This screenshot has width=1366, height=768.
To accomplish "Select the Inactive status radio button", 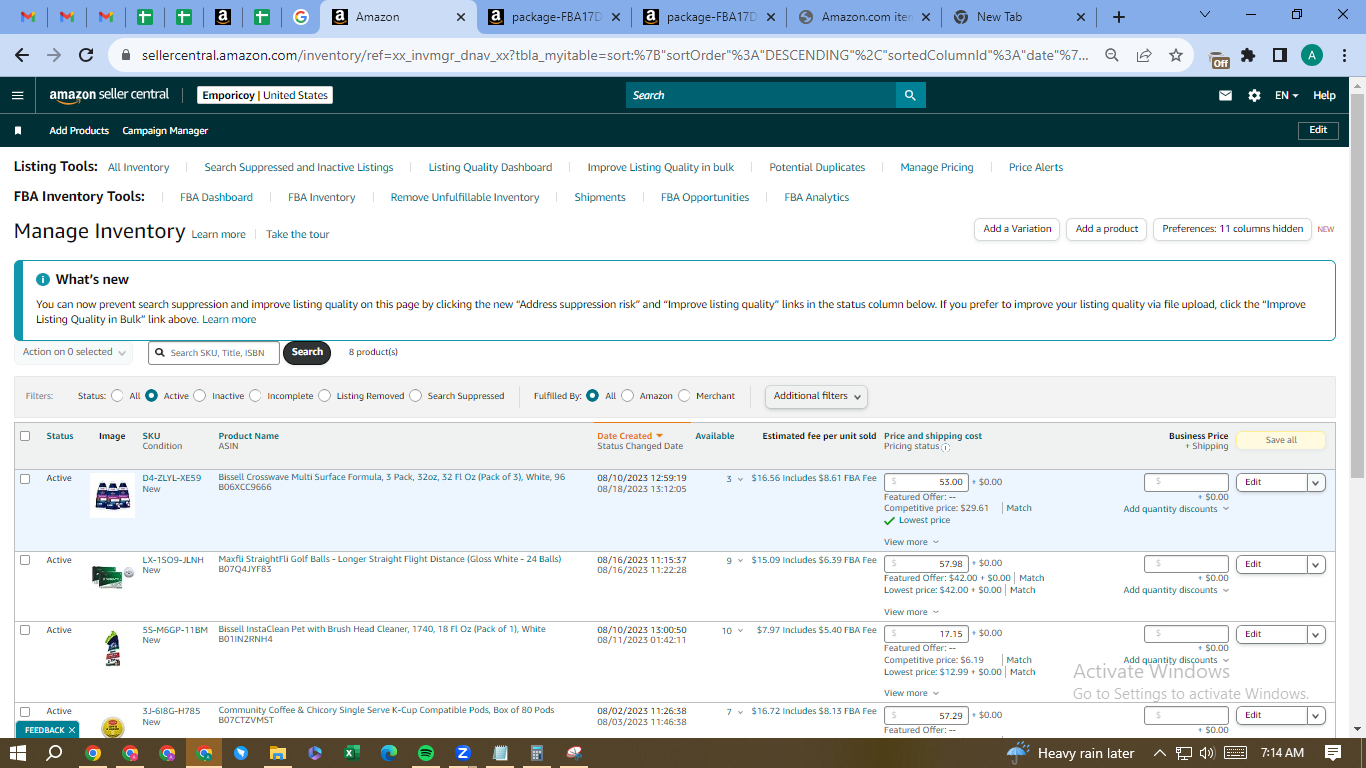I will (x=200, y=396).
